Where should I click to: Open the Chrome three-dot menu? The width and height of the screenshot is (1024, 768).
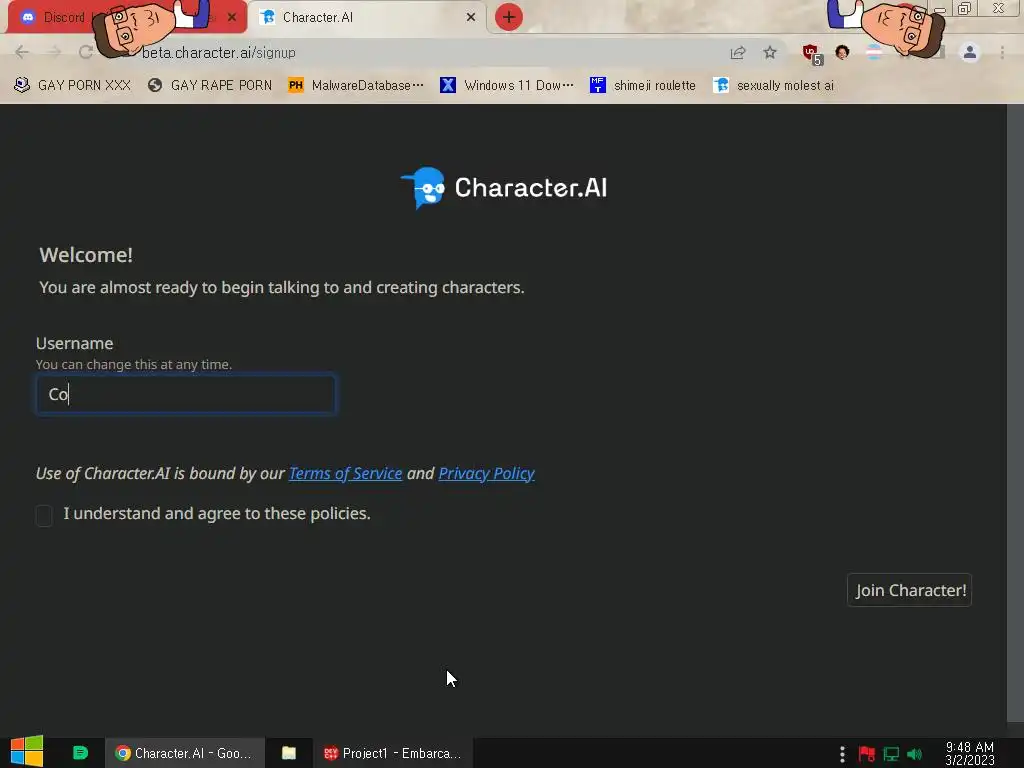pos(1002,52)
